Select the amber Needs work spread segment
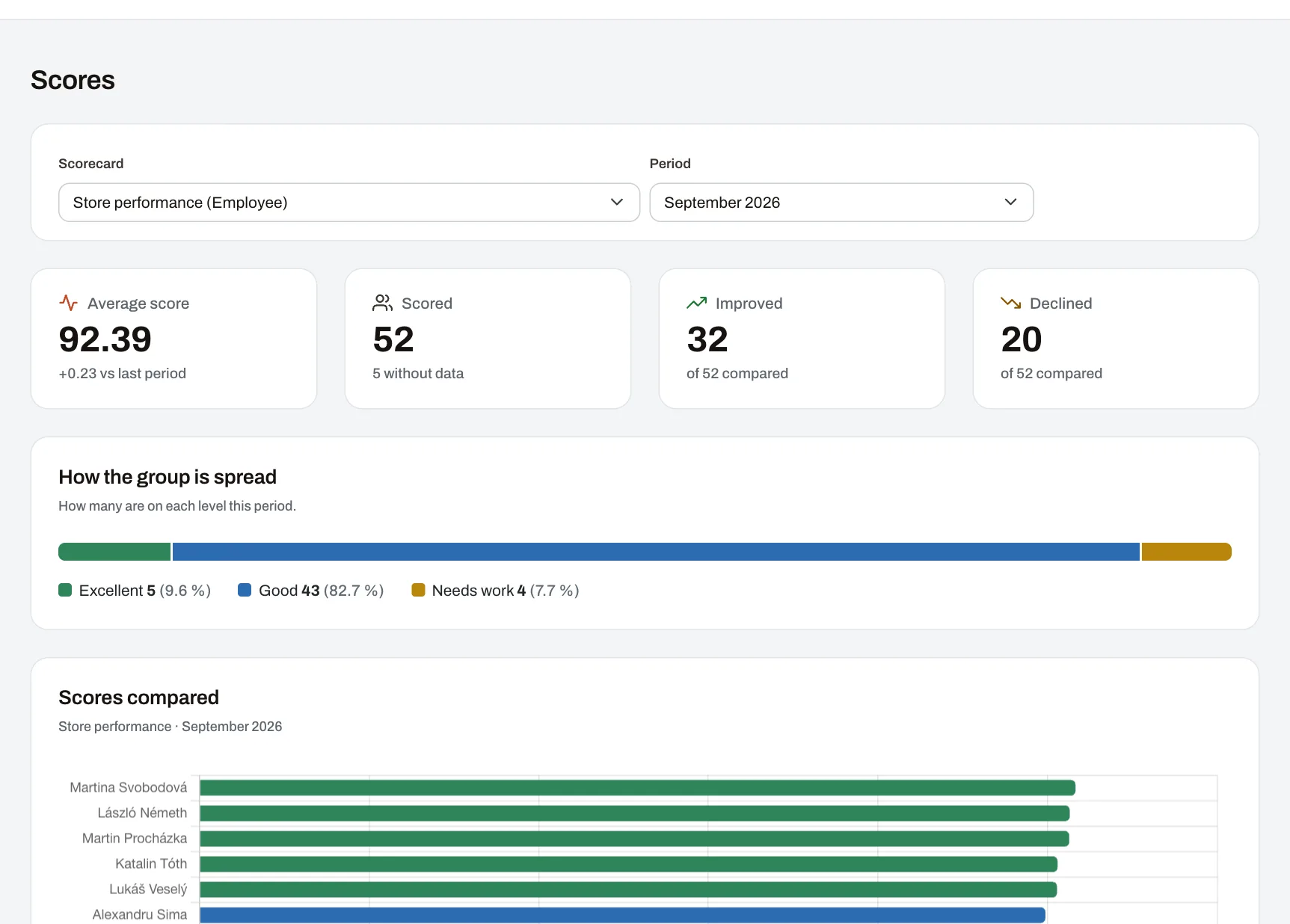The image size is (1290, 924). pos(1187,552)
